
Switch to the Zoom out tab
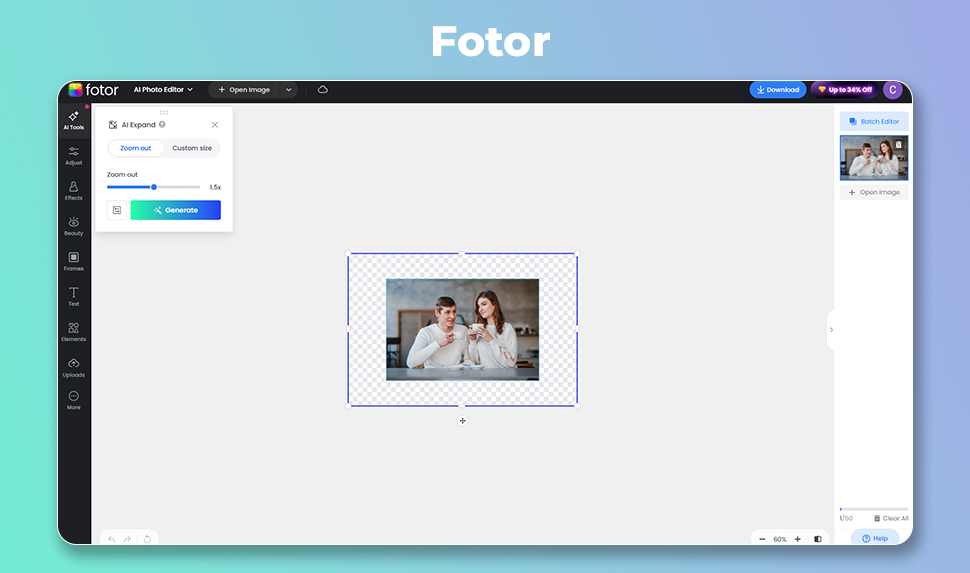tap(135, 148)
